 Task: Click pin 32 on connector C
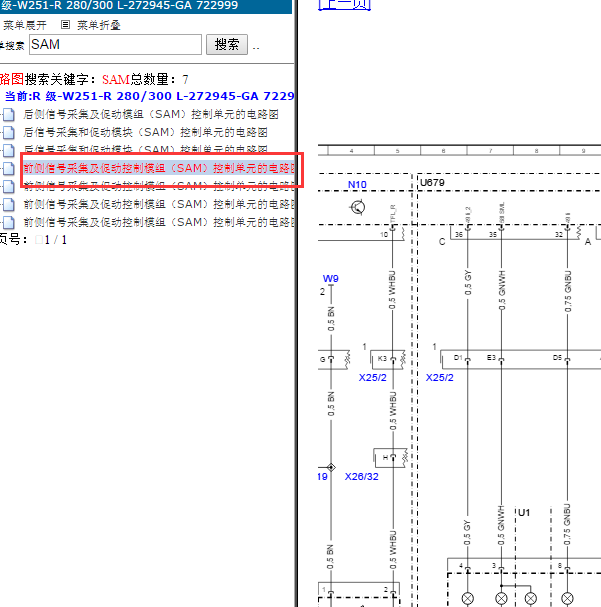[559, 235]
